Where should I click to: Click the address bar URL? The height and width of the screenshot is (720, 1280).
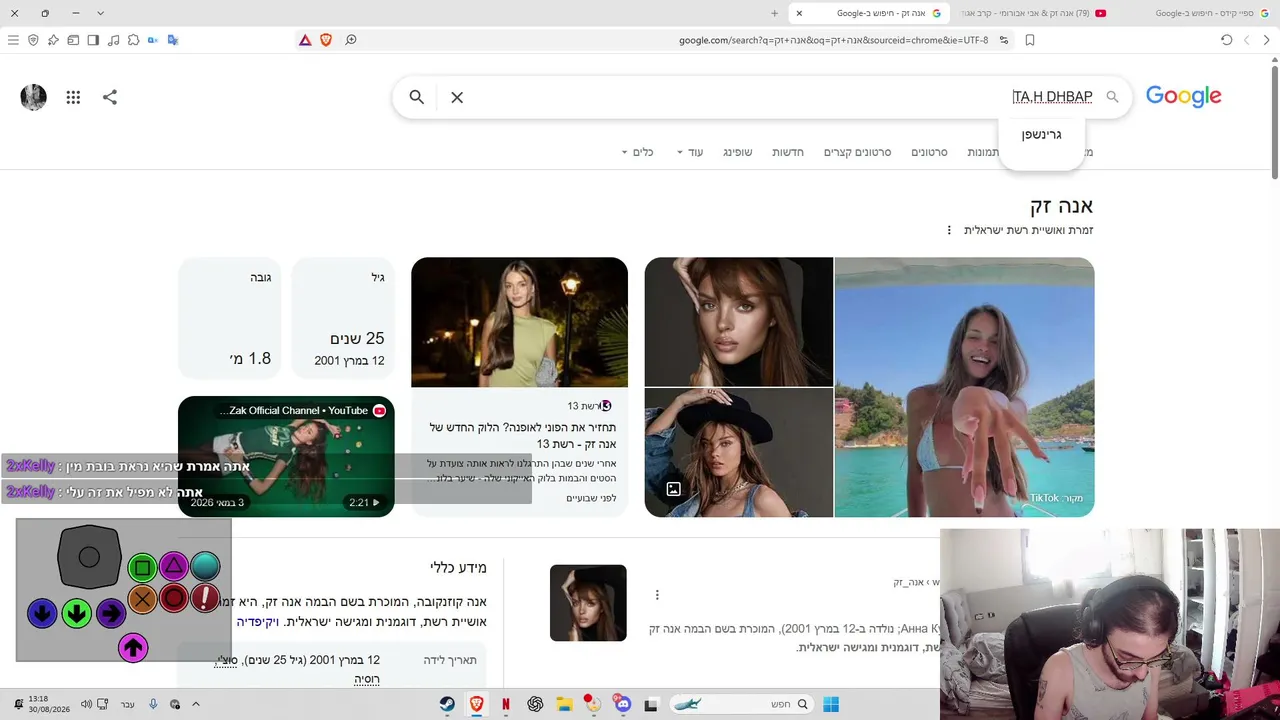click(x=833, y=40)
